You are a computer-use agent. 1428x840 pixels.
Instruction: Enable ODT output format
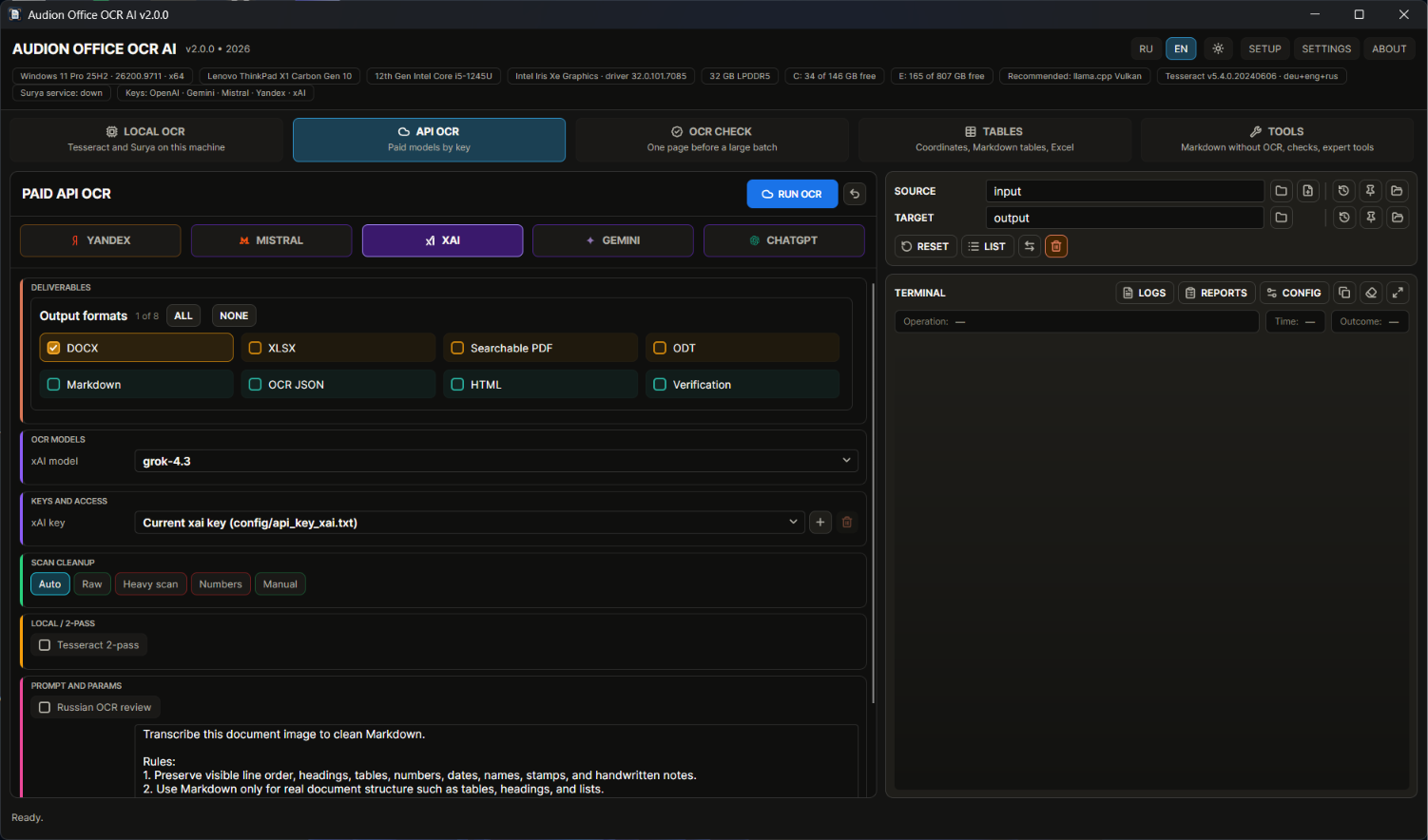click(x=743, y=348)
